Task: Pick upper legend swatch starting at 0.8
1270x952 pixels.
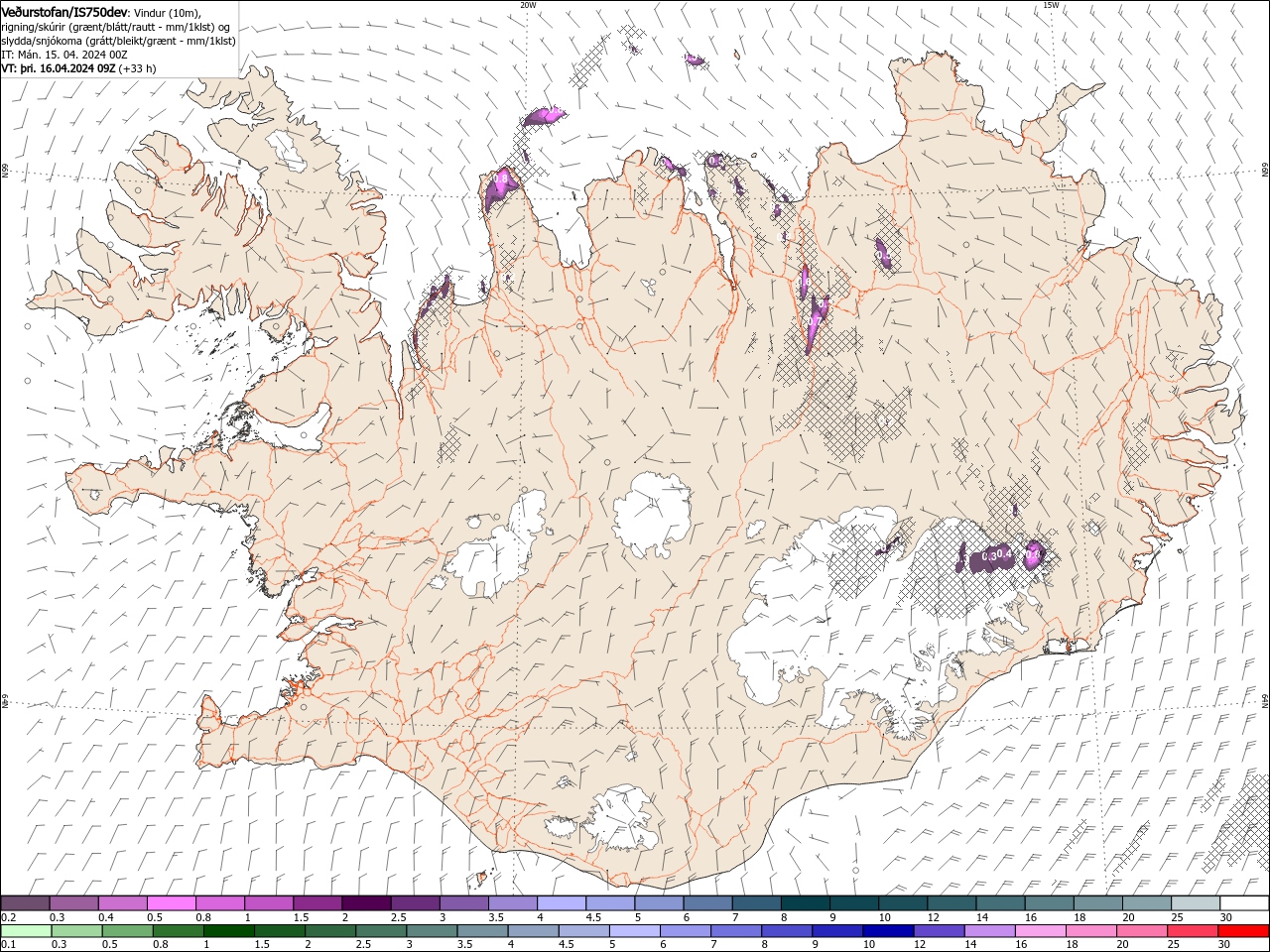Action: 220,903
